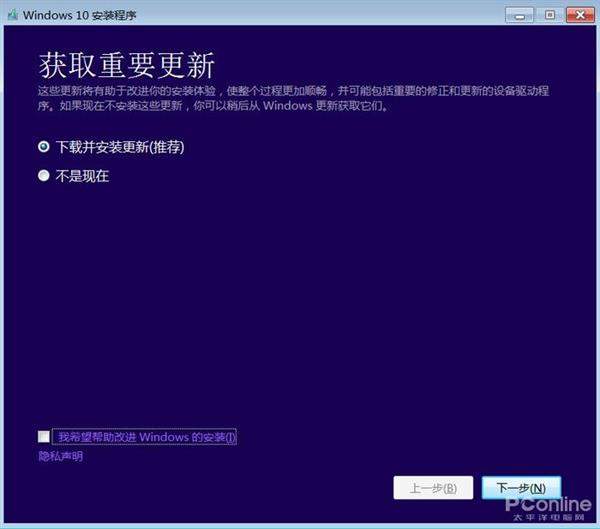600x529 pixels.
Task: Maximize the Windows 10 setup window
Action: tap(549, 14)
